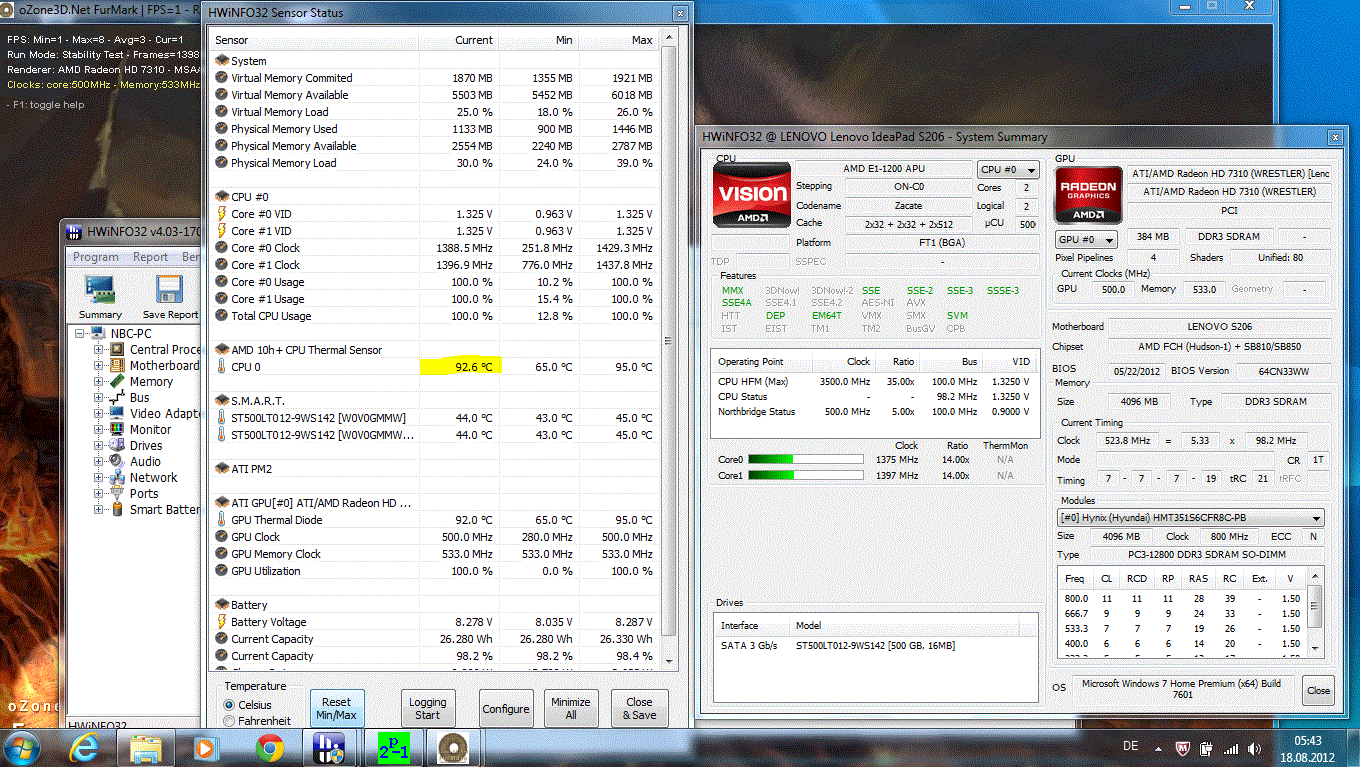The image size is (1360, 767).
Task: Select the Physical Memory Used row
Action: tap(436, 129)
